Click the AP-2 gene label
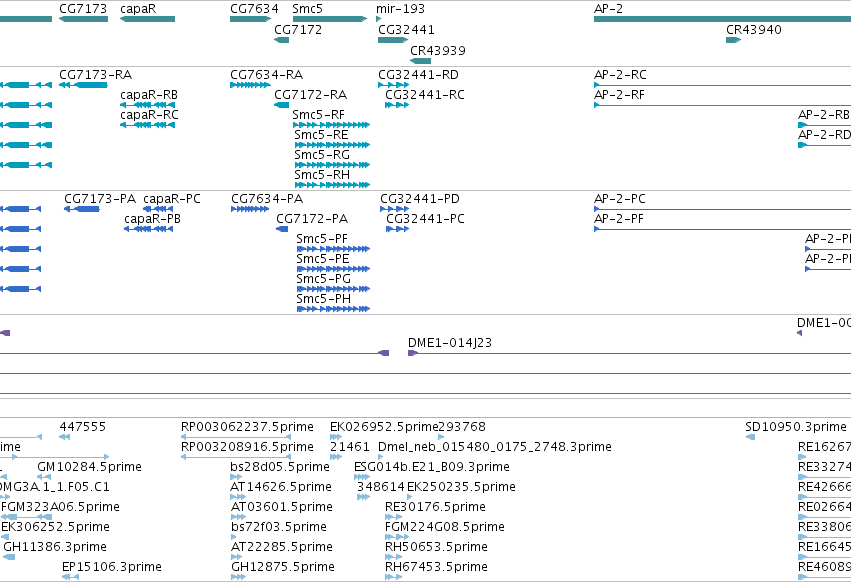The width and height of the screenshot is (851, 582). 608,9
